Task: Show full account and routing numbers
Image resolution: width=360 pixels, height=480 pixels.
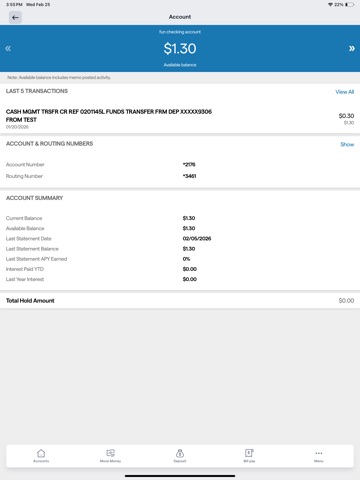Action: click(347, 144)
